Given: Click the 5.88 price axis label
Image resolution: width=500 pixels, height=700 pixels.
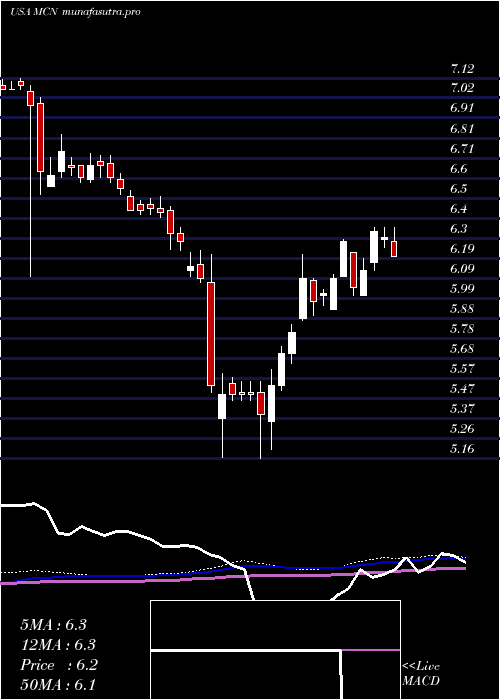Looking at the screenshot, I should (462, 309).
